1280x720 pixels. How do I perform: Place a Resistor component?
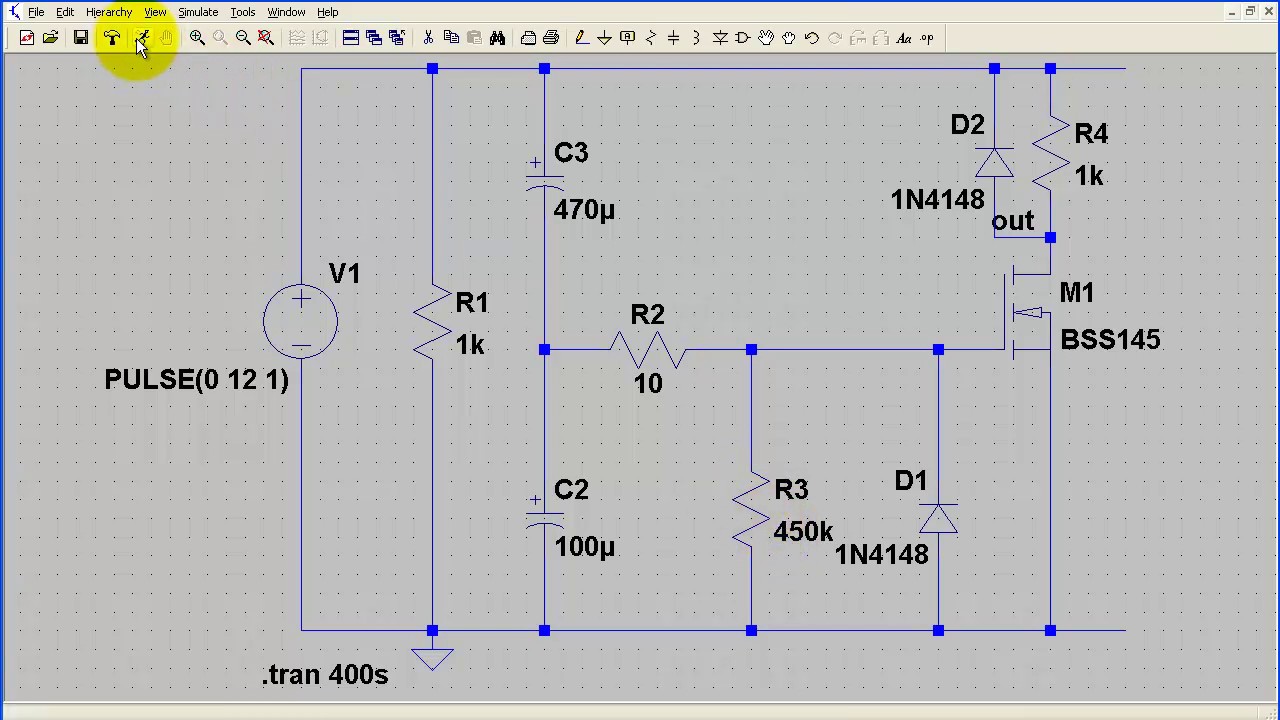click(x=651, y=38)
